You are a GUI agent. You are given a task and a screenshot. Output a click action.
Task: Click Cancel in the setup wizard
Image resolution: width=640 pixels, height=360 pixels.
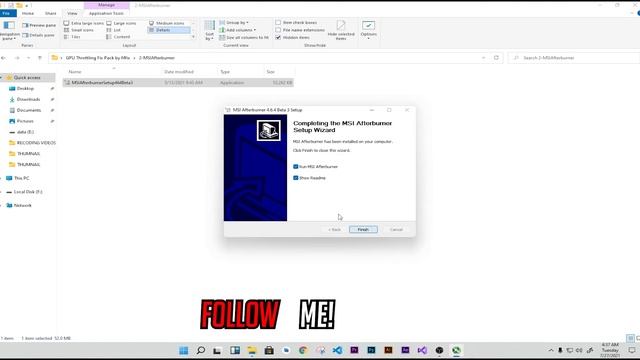click(396, 229)
